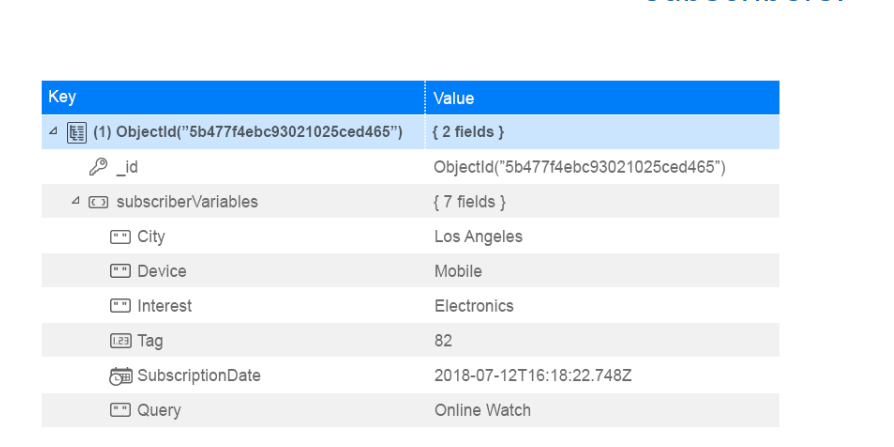894x447 pixels.
Task: Select the Tag field row label
Action: (x=149, y=341)
